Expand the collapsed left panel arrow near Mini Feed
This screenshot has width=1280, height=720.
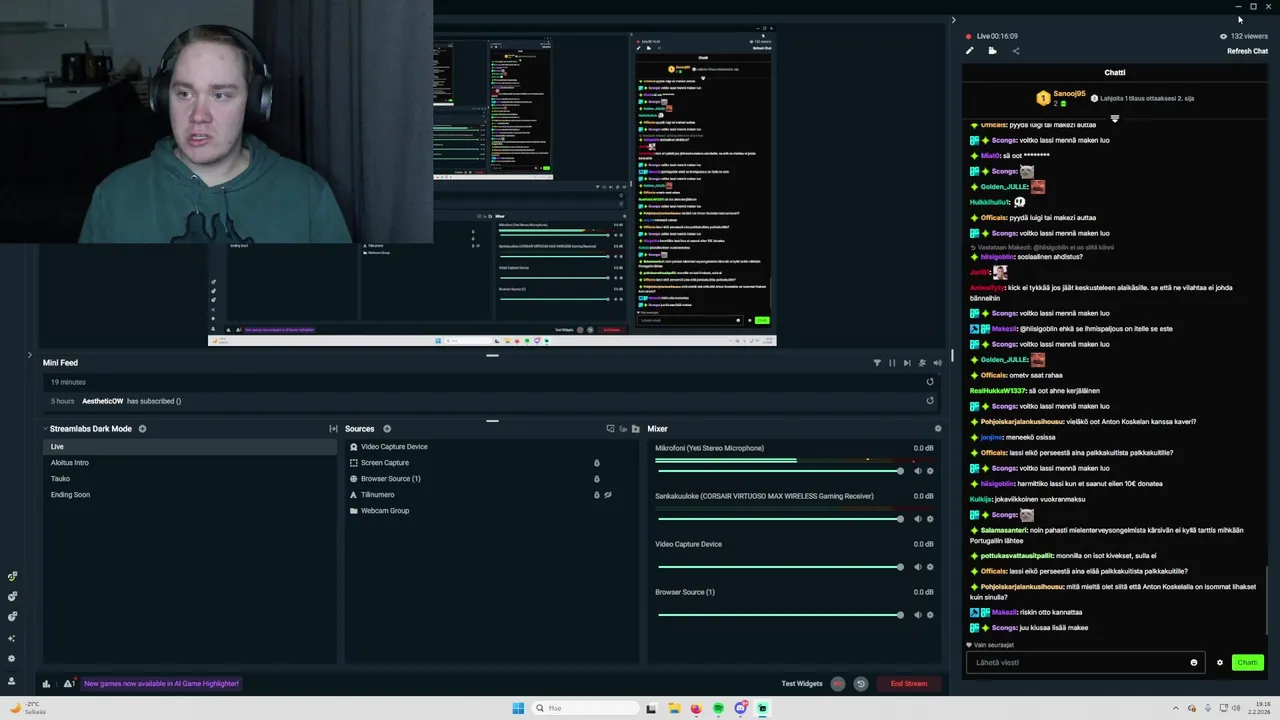[x=29, y=355]
